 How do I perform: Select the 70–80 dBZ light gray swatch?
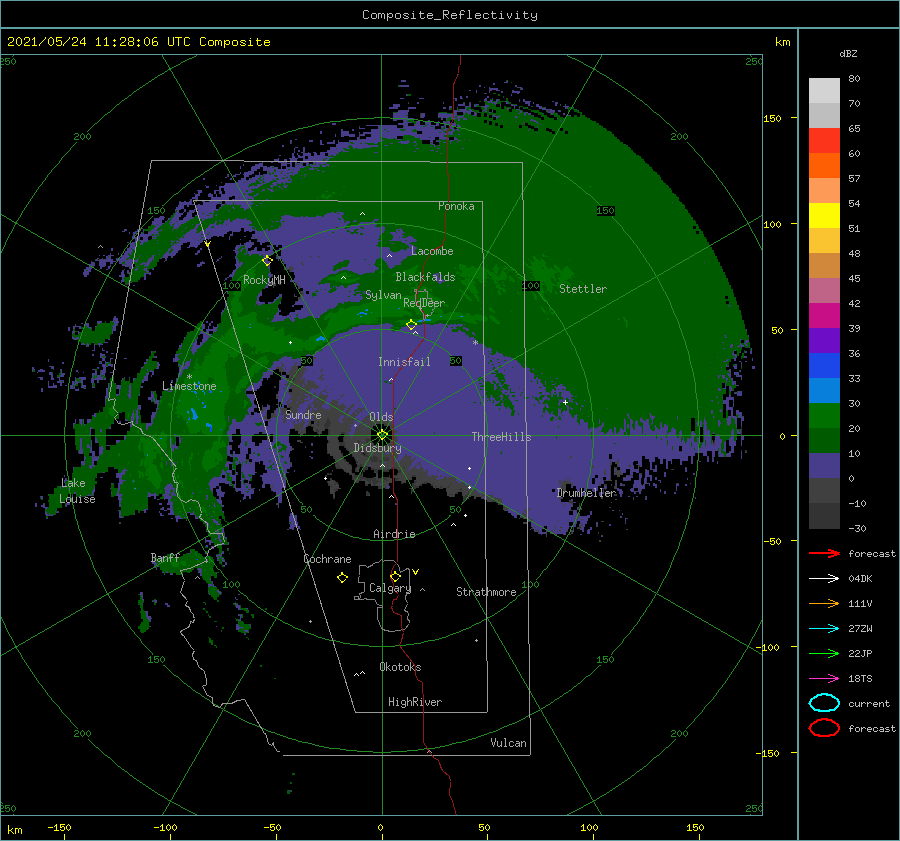(x=824, y=91)
